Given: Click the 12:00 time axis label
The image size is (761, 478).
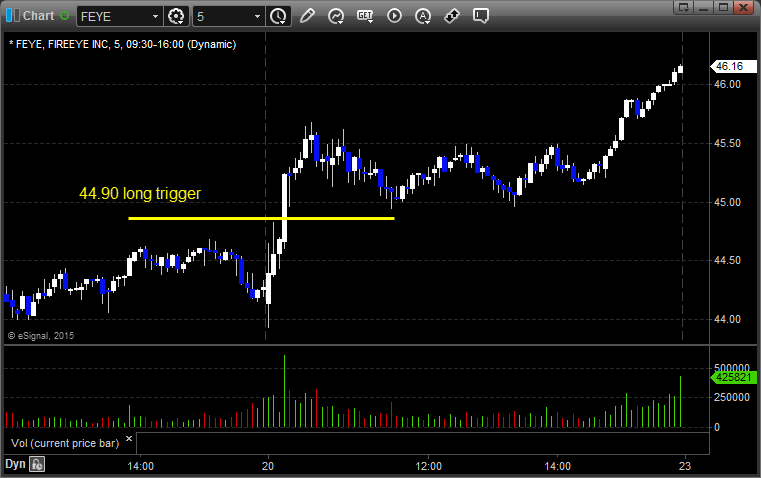Looking at the screenshot, I should point(429,466).
